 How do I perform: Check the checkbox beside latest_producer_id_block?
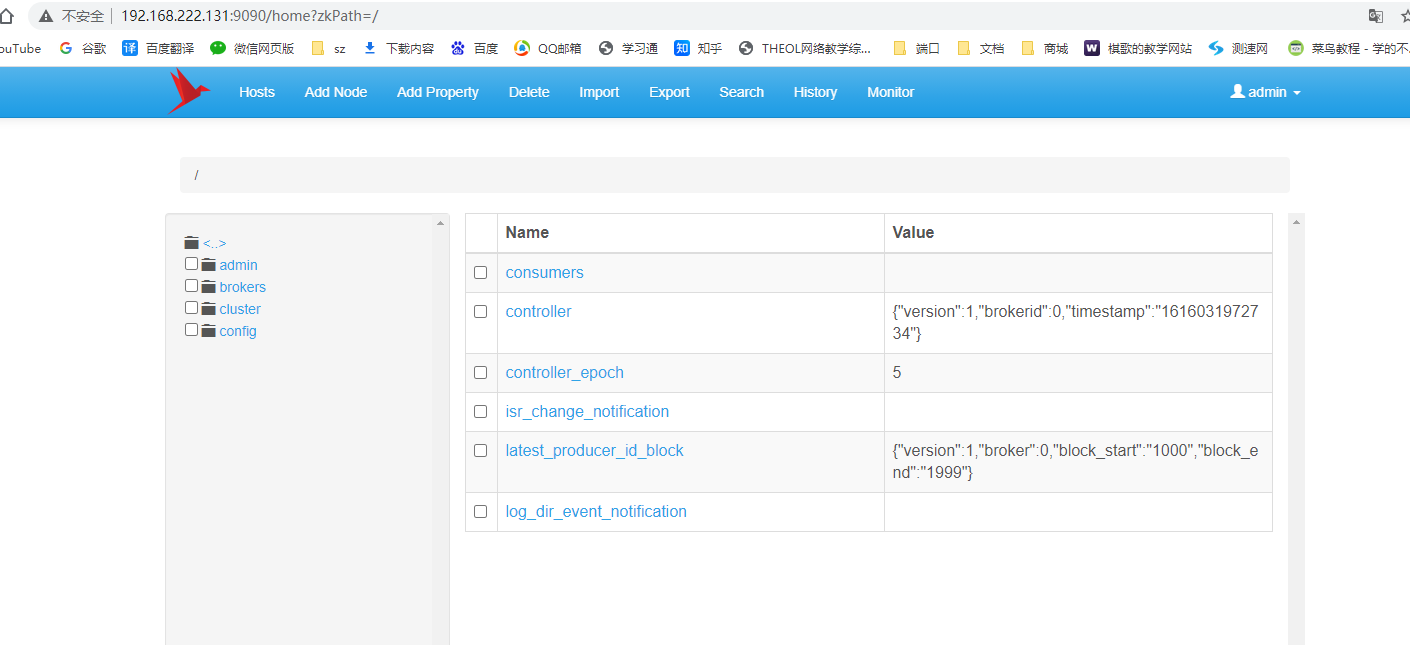(x=480, y=450)
